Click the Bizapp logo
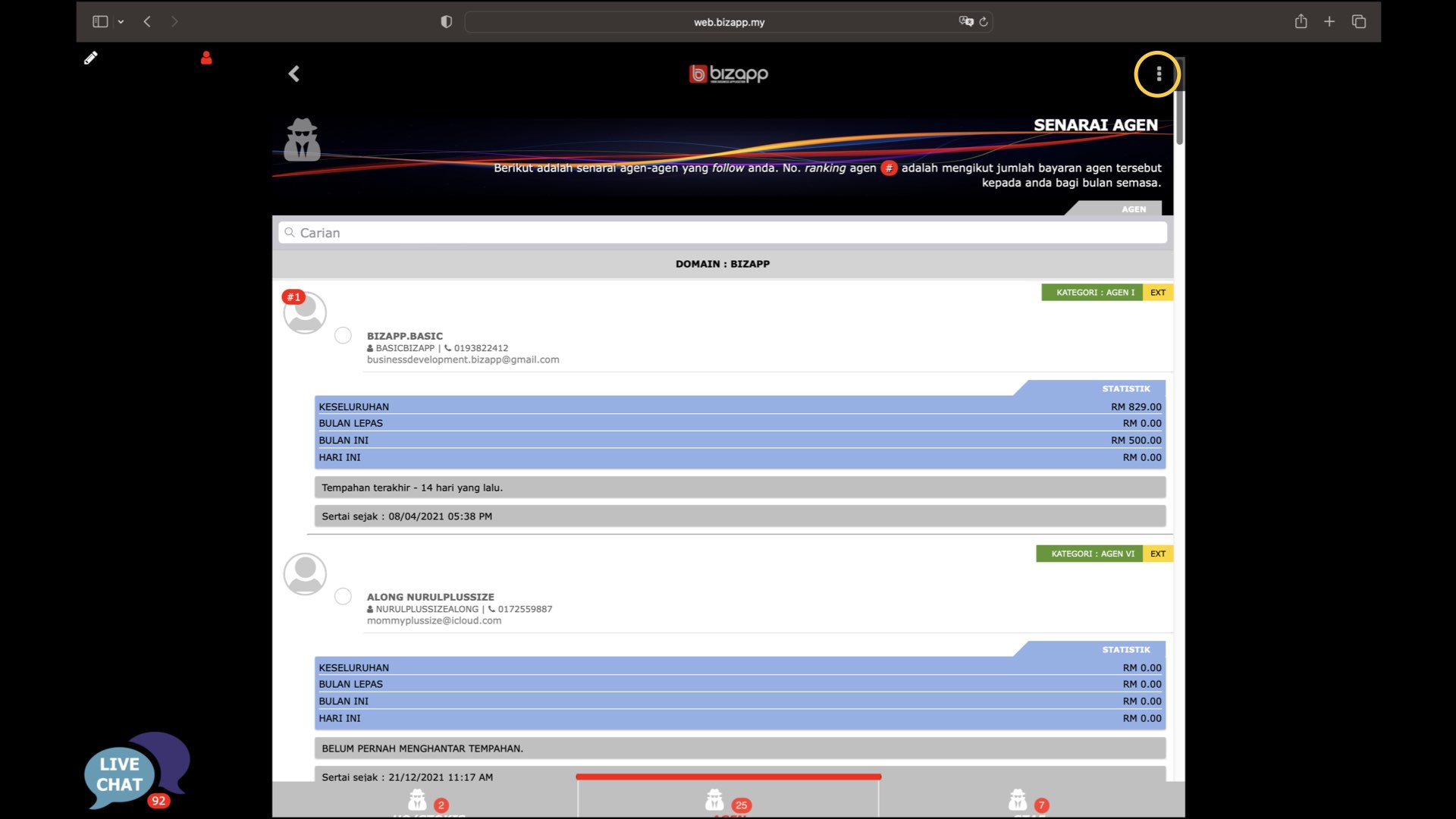 tap(728, 74)
